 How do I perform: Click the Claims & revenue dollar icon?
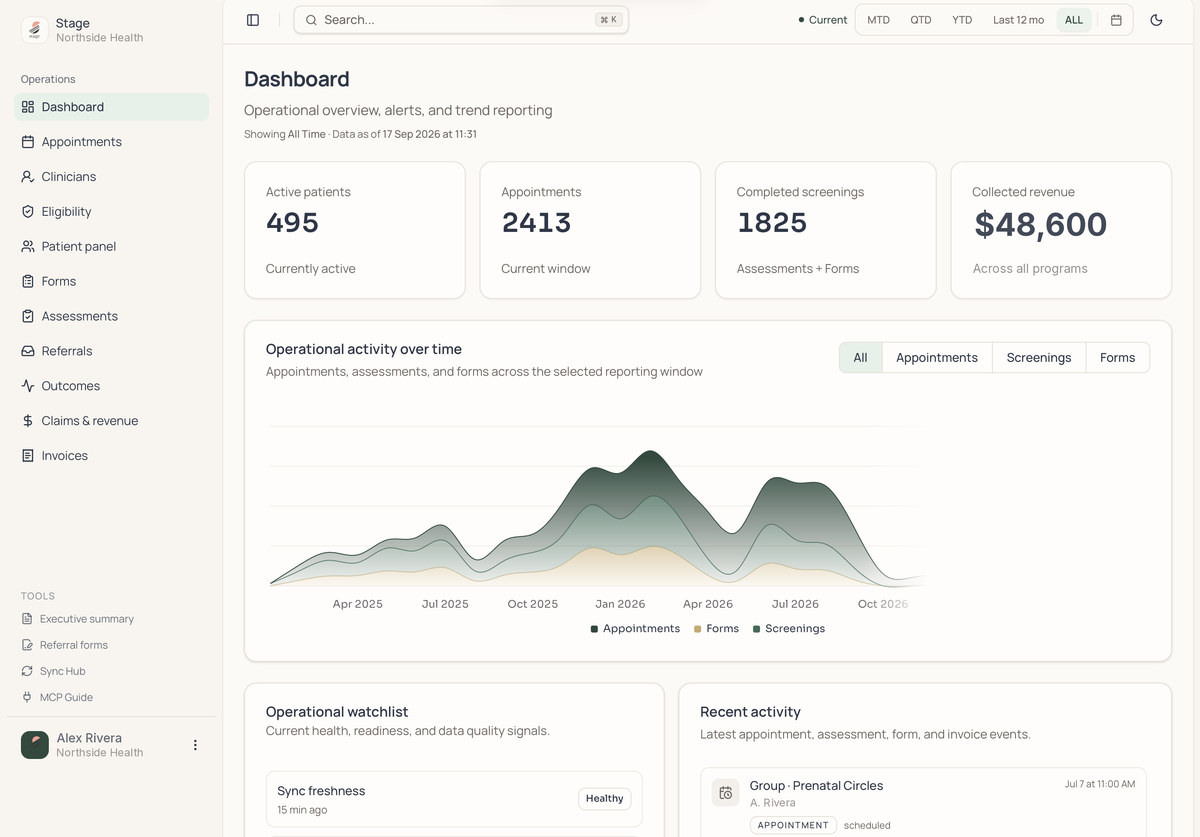pyautogui.click(x=28, y=421)
